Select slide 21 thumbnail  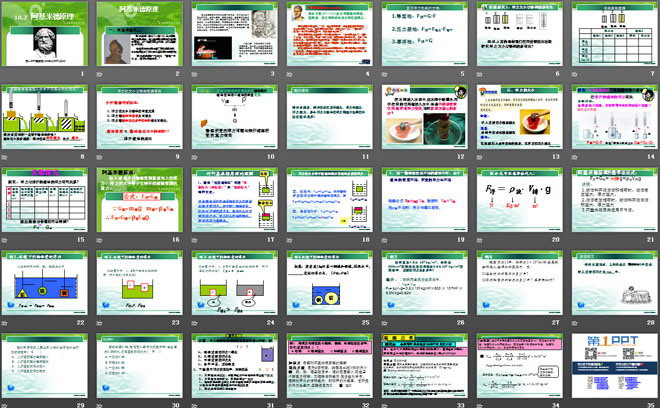(615, 200)
